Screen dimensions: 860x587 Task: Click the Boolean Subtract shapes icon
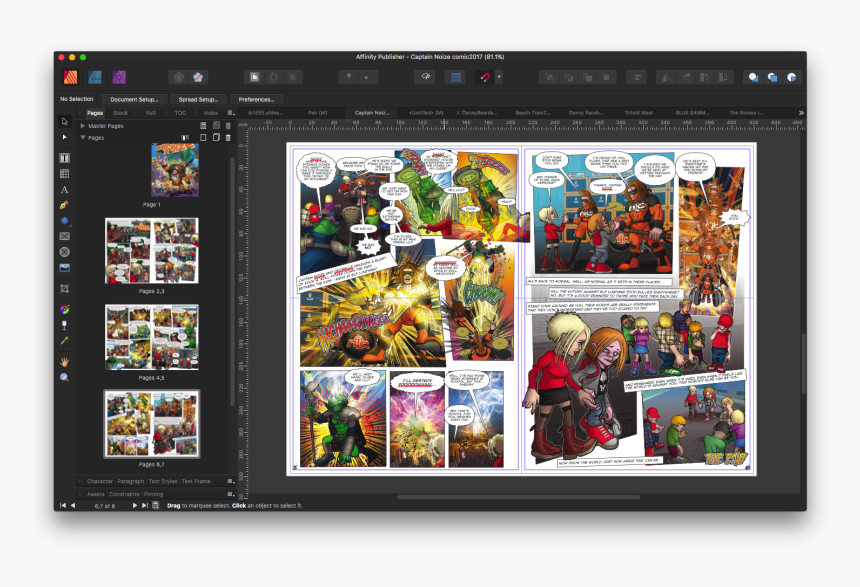pyautogui.click(x=772, y=77)
